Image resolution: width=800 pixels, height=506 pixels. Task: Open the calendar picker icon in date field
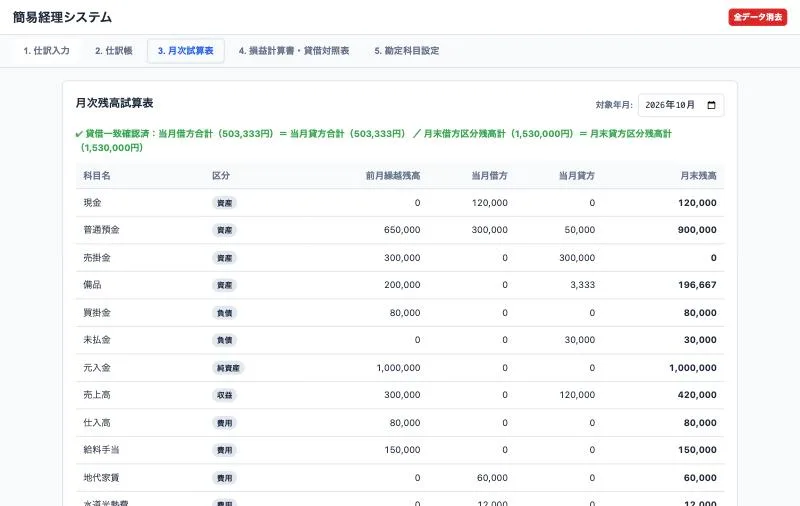pos(711,105)
